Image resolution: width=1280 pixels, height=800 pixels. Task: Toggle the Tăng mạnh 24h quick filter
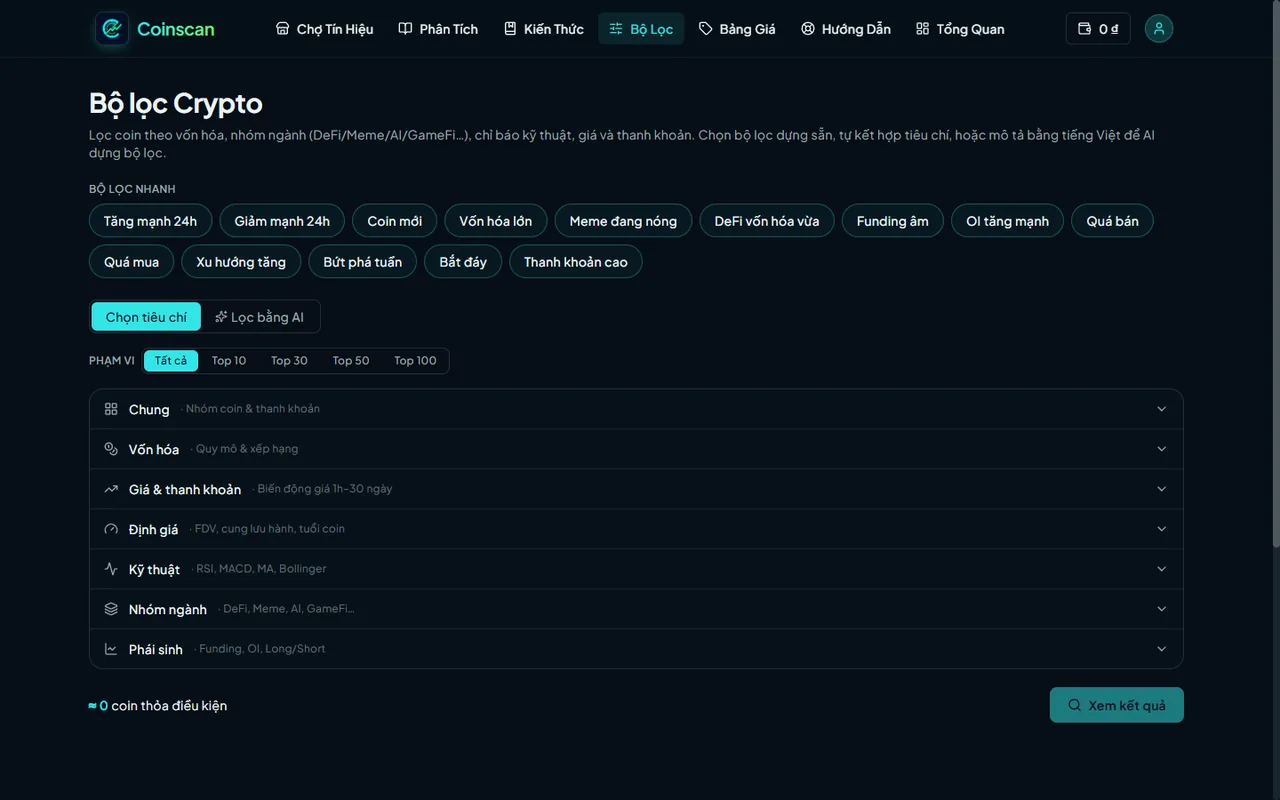[x=150, y=221]
